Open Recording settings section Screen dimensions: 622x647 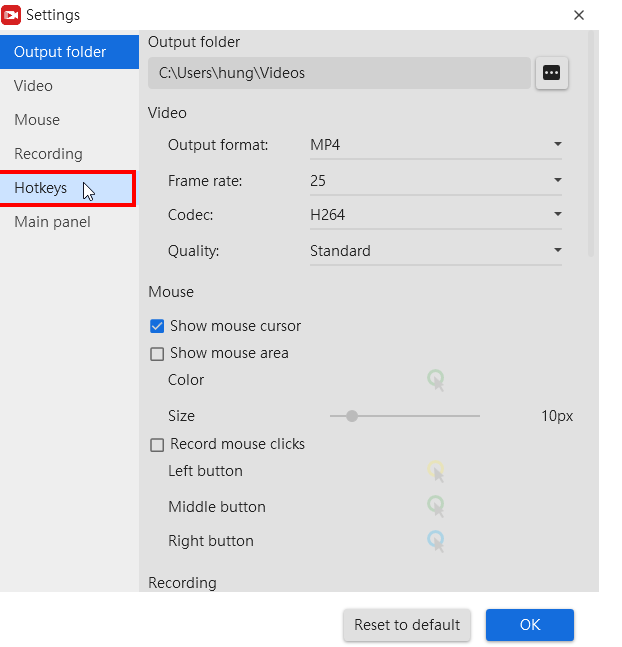69,154
